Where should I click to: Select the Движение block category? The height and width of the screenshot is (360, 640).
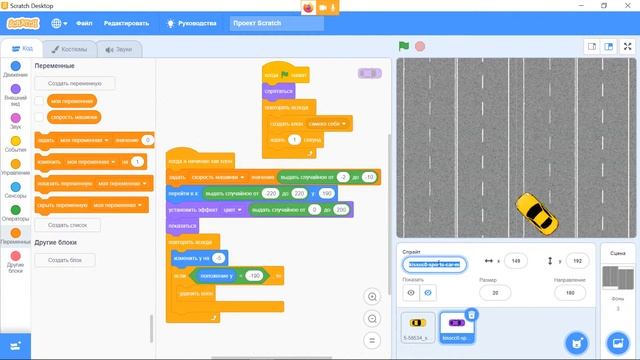point(16,69)
